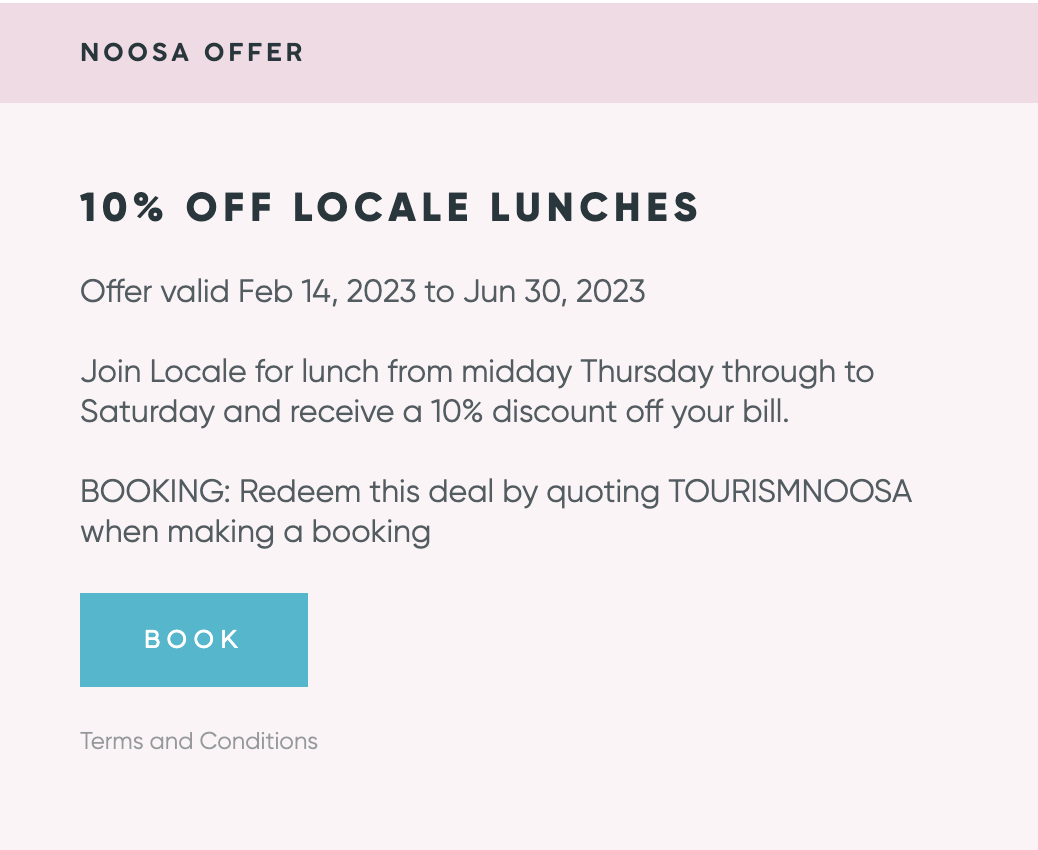The image size is (1038, 850).
Task: Click the TOURISMNOOSA promo code text
Action: pos(790,492)
